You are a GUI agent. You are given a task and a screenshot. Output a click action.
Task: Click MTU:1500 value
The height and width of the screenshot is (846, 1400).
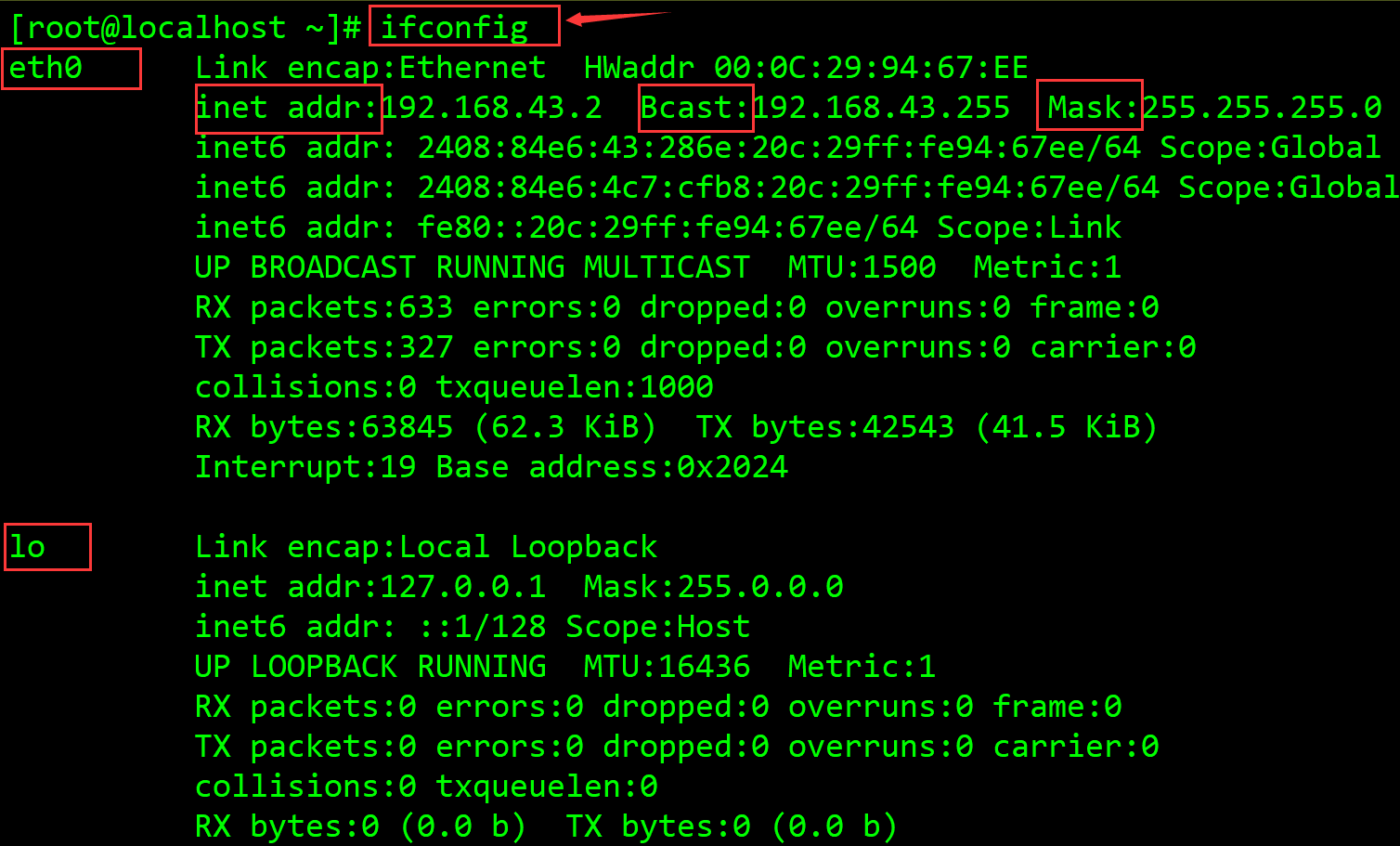pyautogui.click(x=862, y=267)
